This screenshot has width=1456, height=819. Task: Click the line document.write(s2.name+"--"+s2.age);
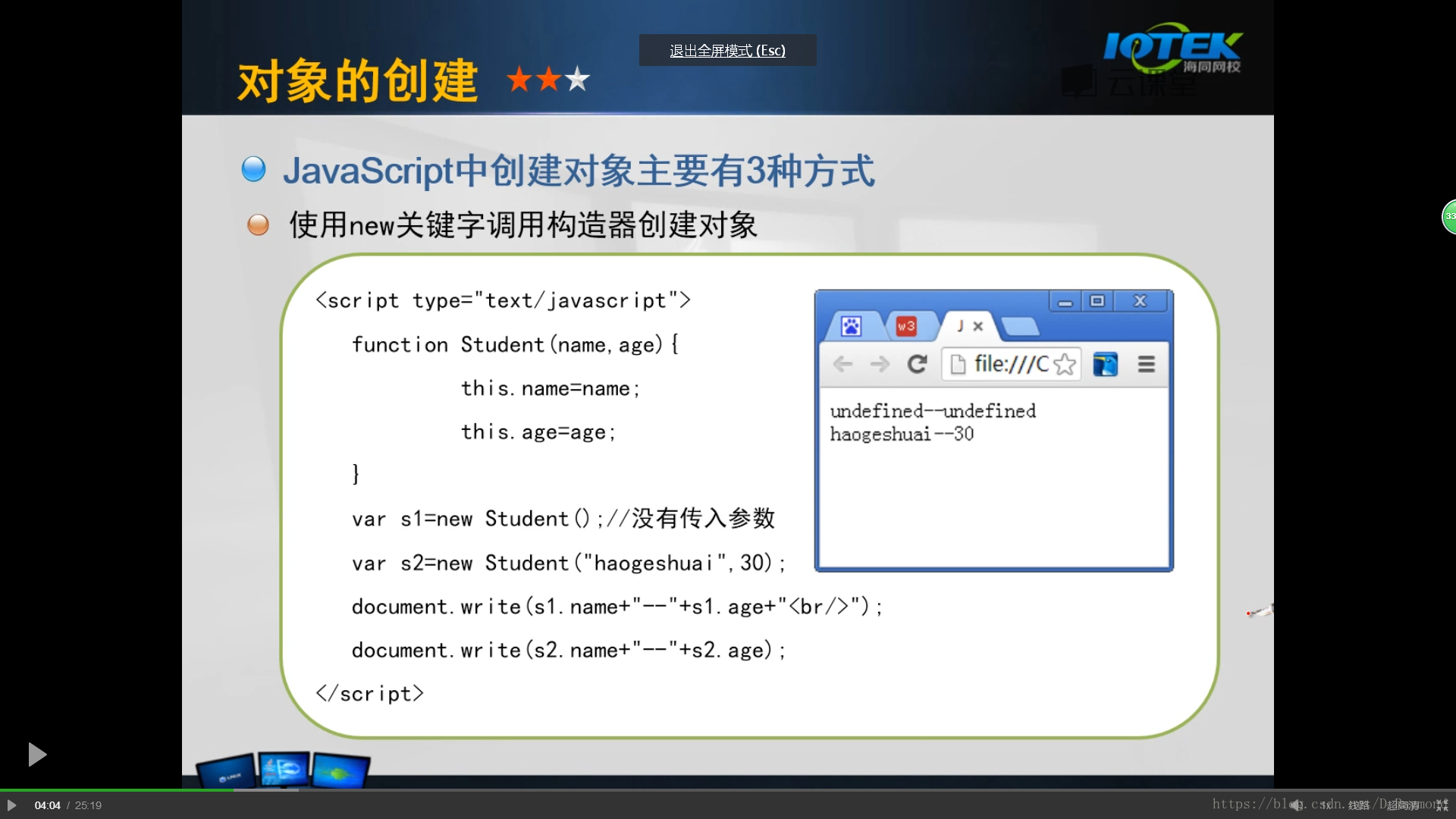pyautogui.click(x=569, y=651)
